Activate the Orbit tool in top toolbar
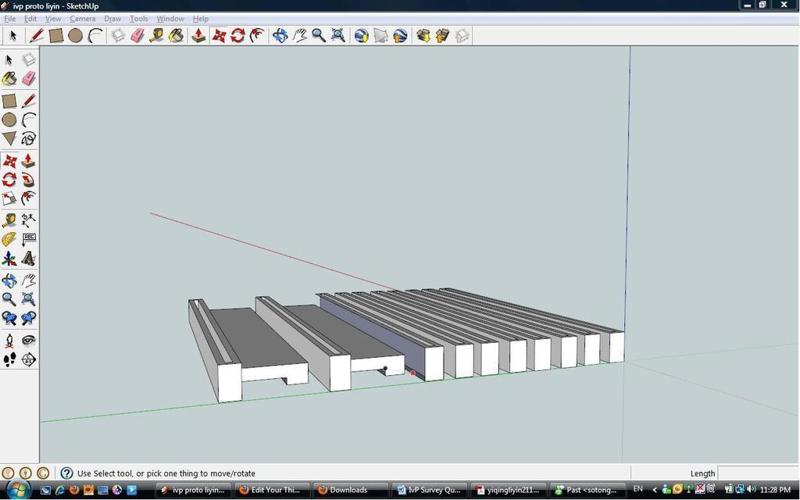This screenshot has height=500, width=800. tap(280, 36)
